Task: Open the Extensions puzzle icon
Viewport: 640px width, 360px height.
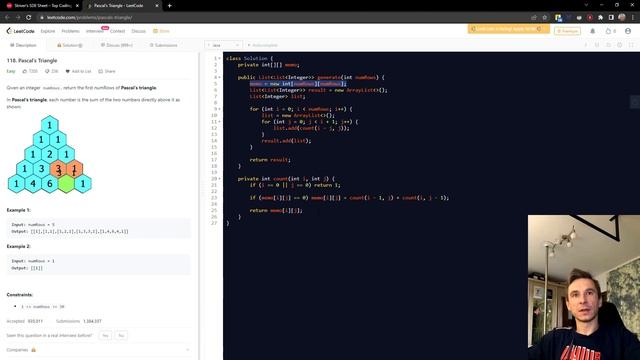Action: (600, 18)
